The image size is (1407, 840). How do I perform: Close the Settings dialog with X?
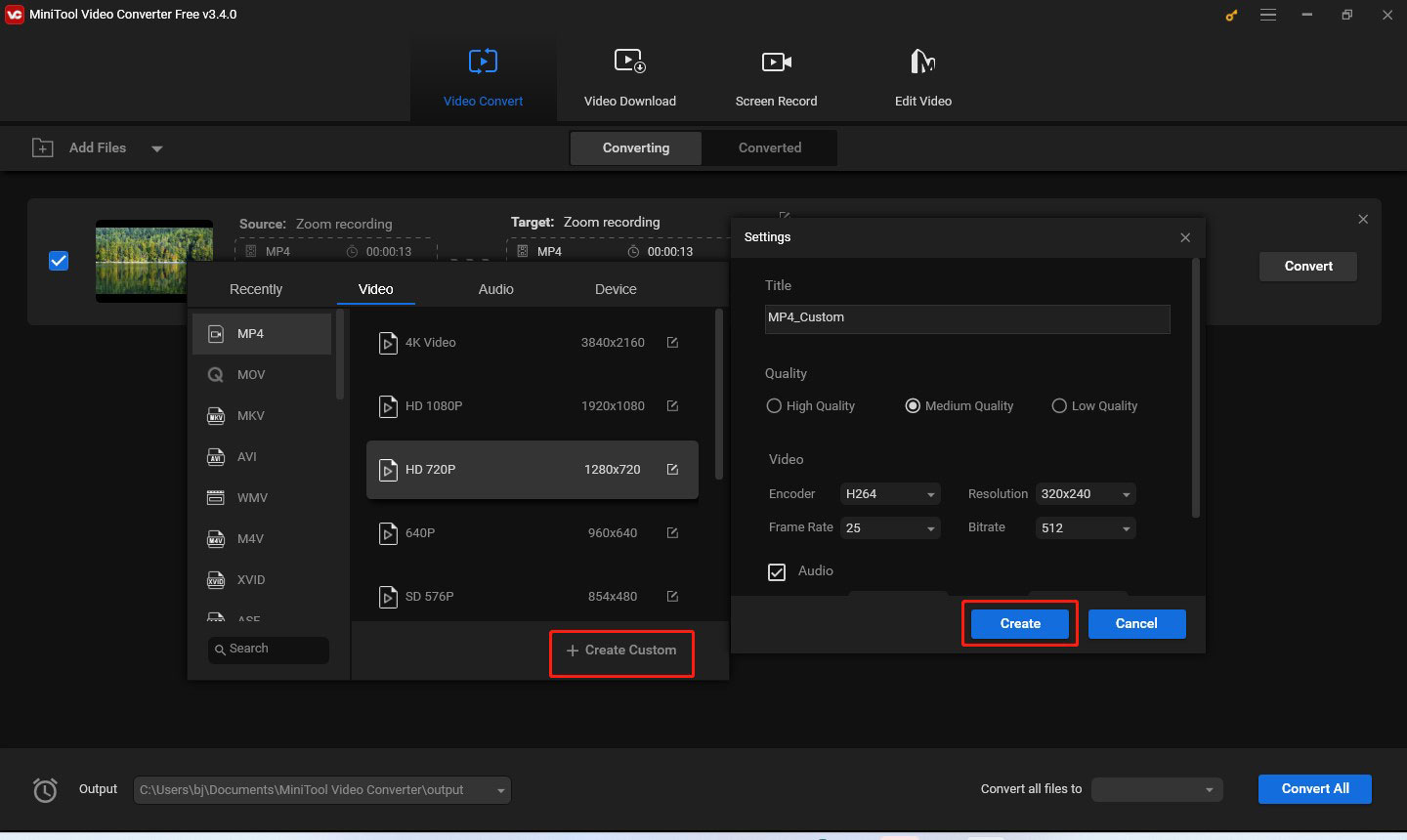[1185, 237]
